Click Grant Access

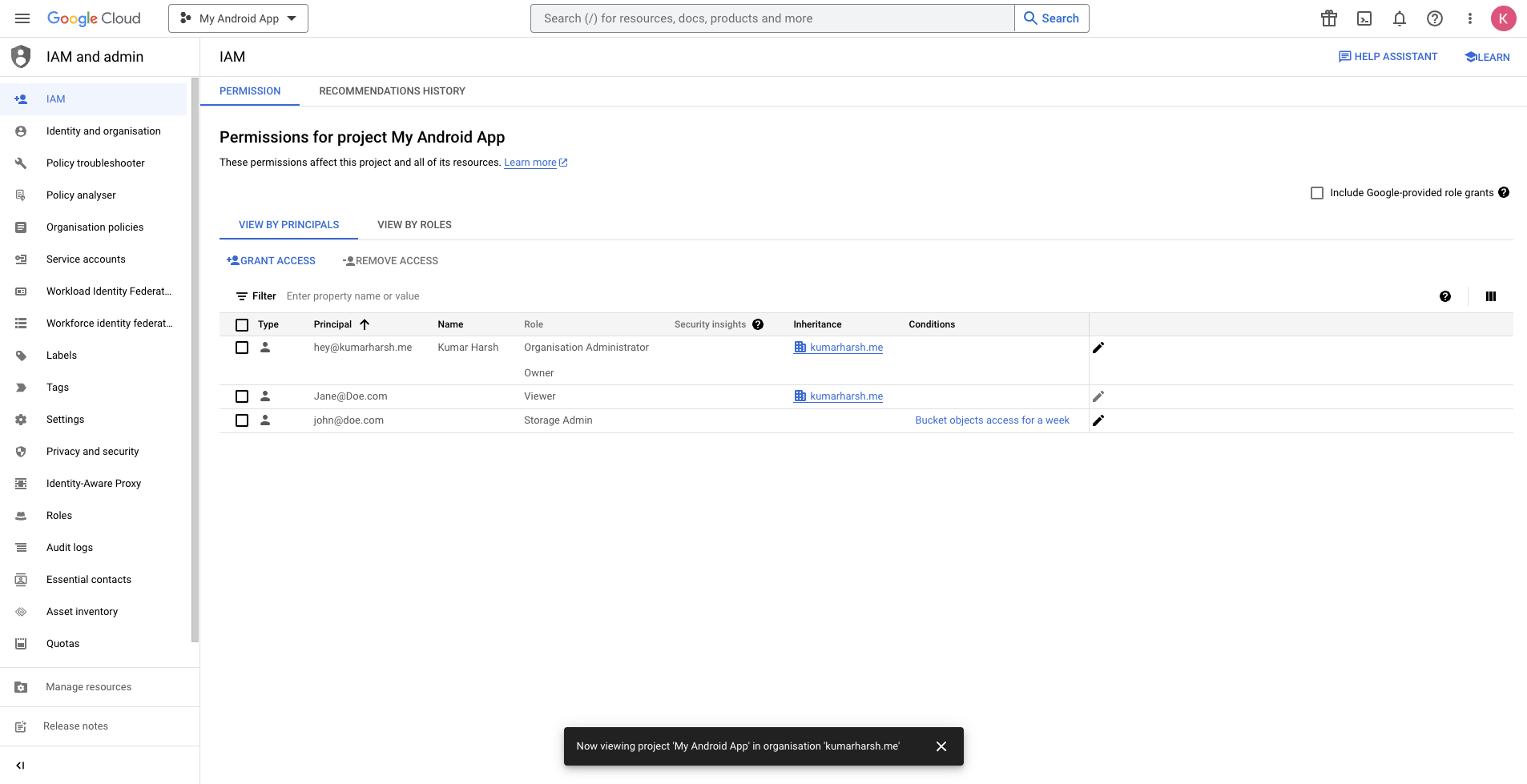271,260
